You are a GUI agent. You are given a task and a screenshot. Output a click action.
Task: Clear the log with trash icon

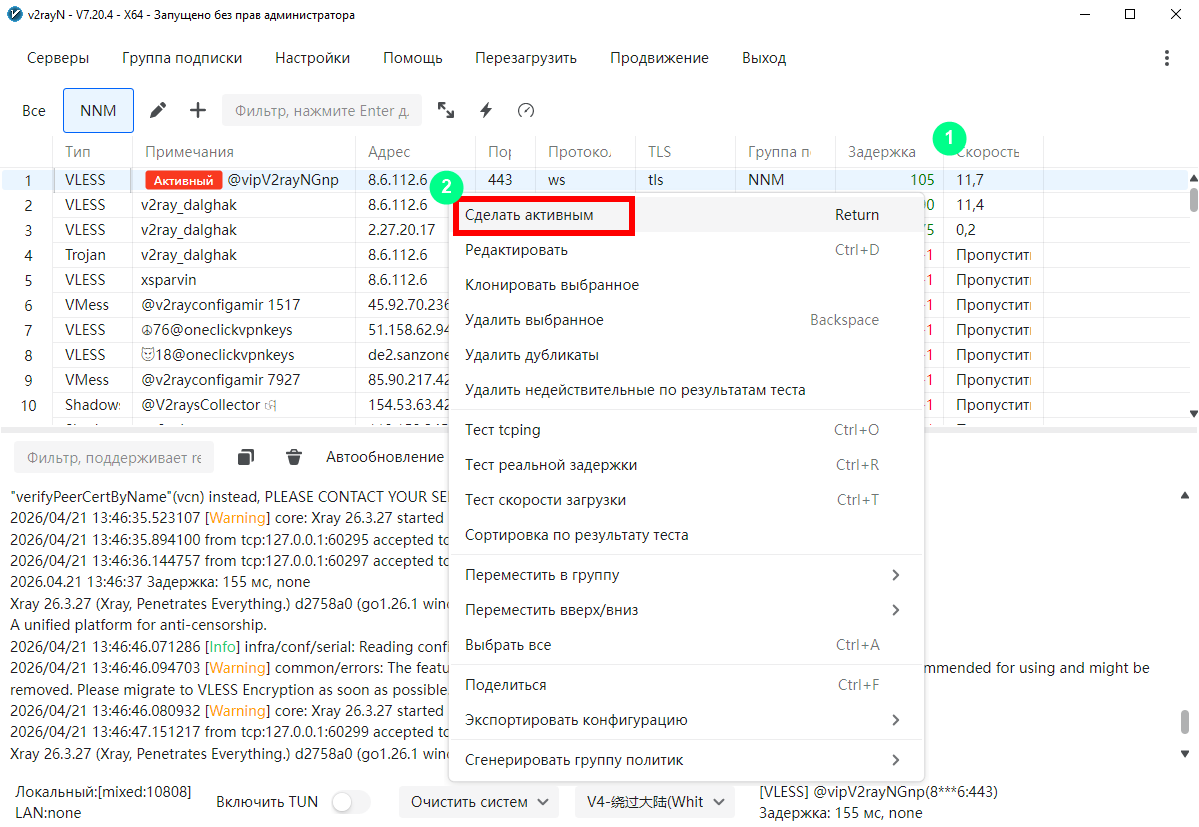pos(294,457)
